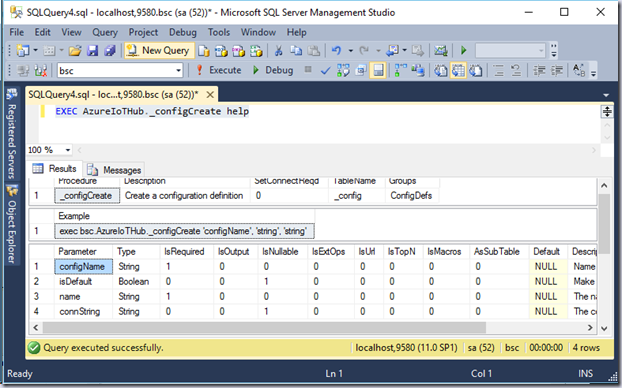
Task: Open the active documents list dropdown
Action: tap(606, 95)
